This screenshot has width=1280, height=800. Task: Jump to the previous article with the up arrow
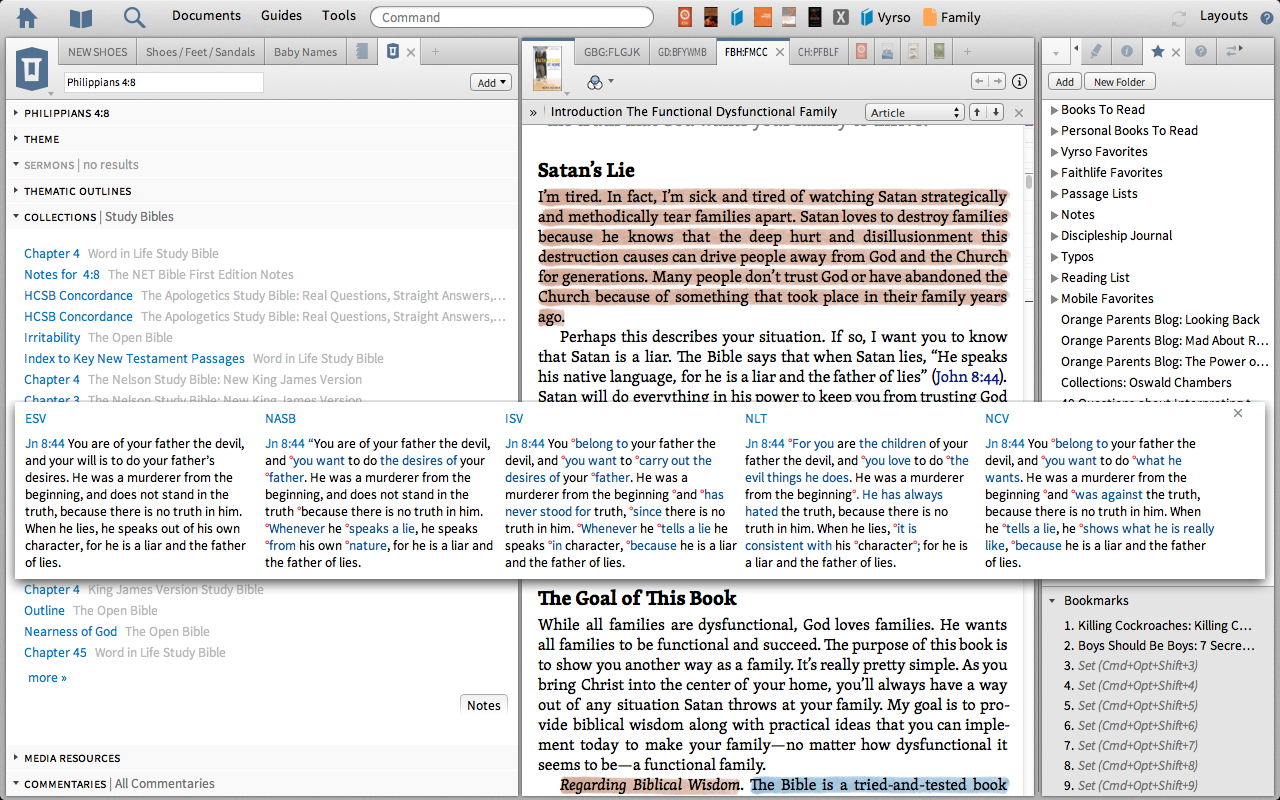(977, 112)
